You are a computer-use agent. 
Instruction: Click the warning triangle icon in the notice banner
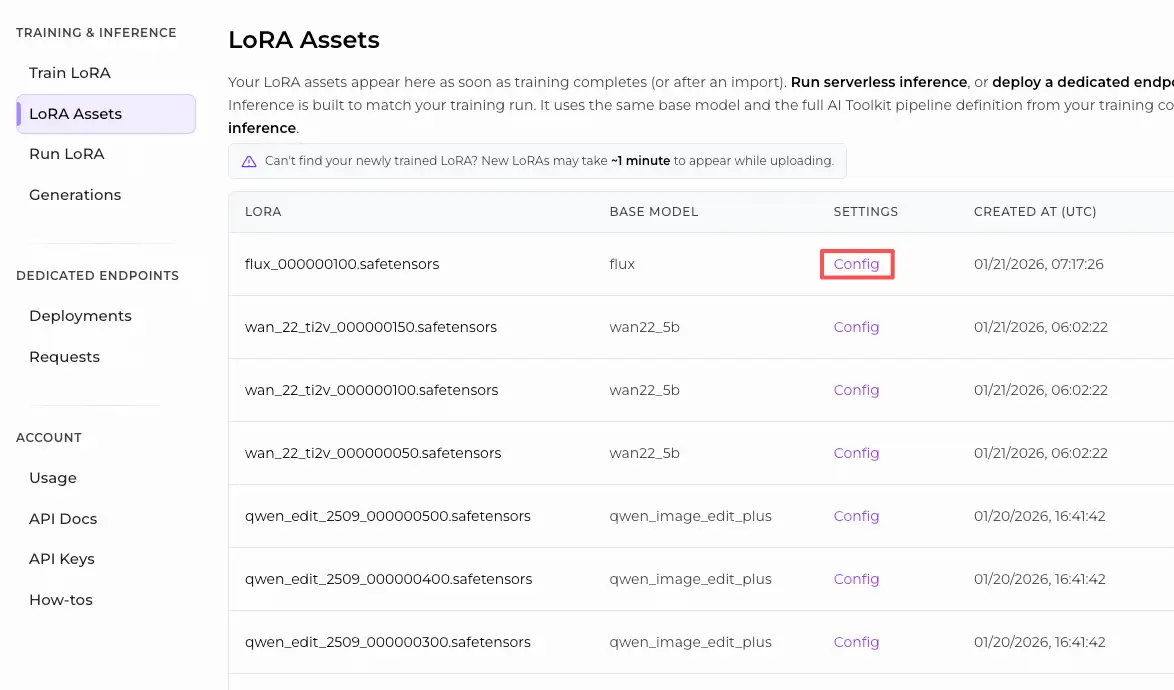248,160
